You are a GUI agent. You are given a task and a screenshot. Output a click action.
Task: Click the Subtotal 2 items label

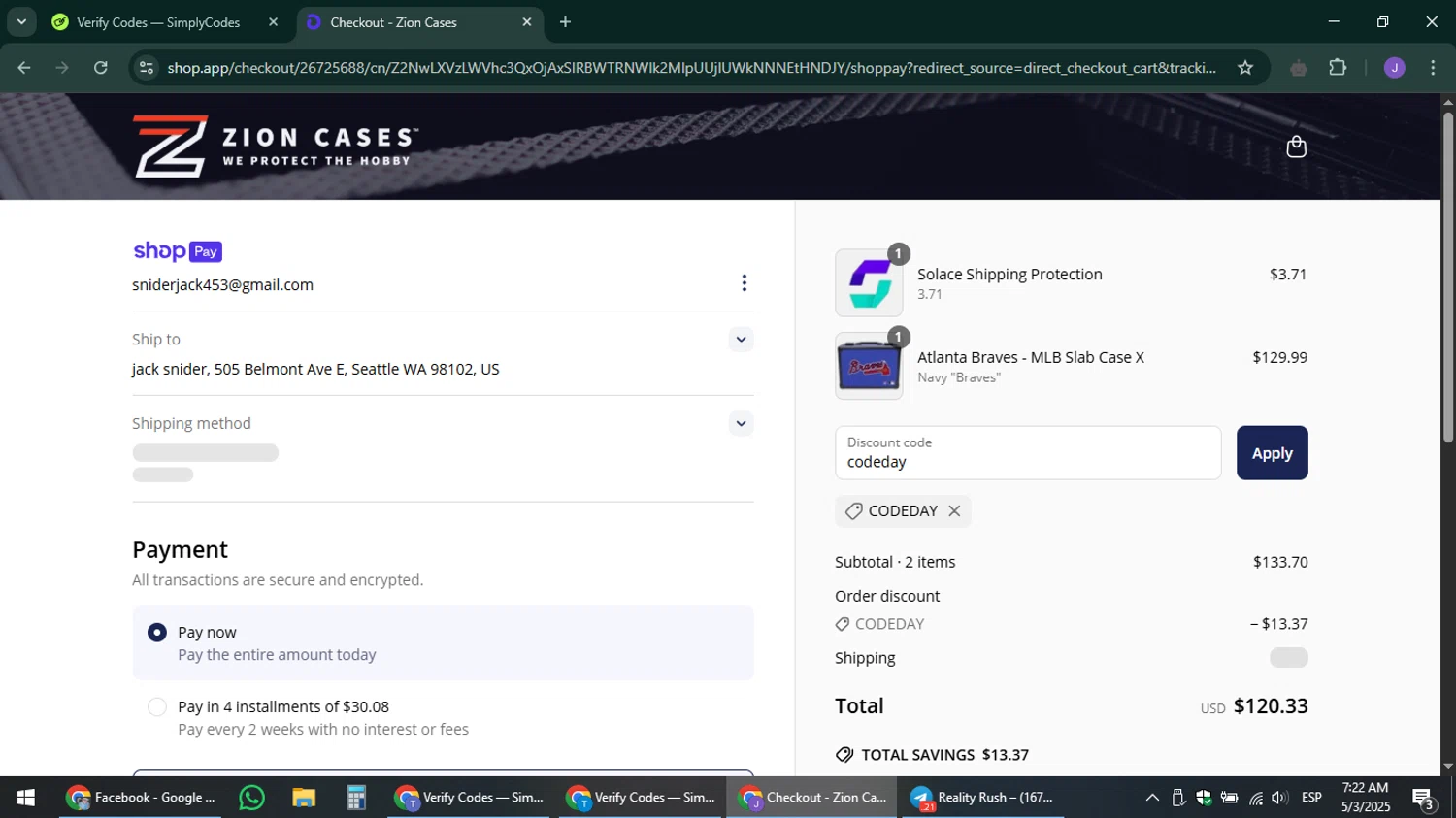(x=895, y=562)
